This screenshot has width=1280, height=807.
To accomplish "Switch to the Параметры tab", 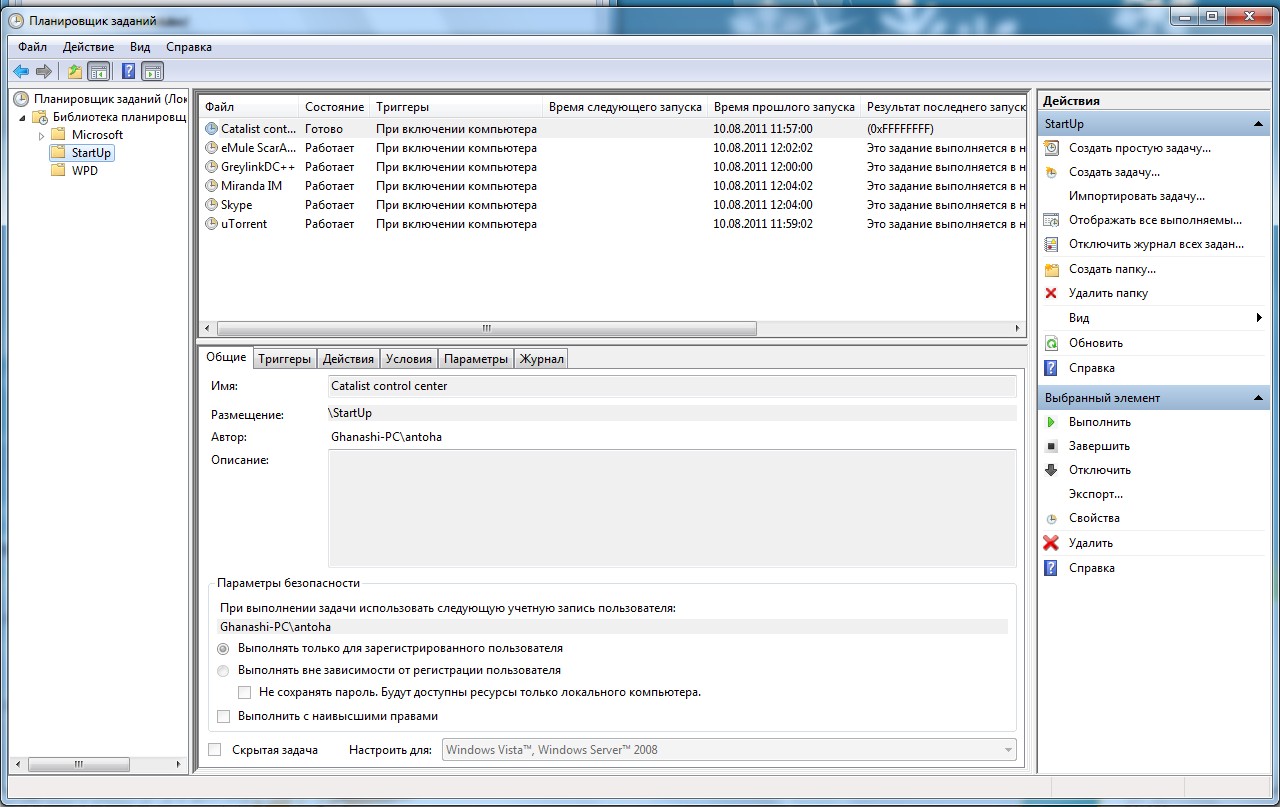I will 476,359.
